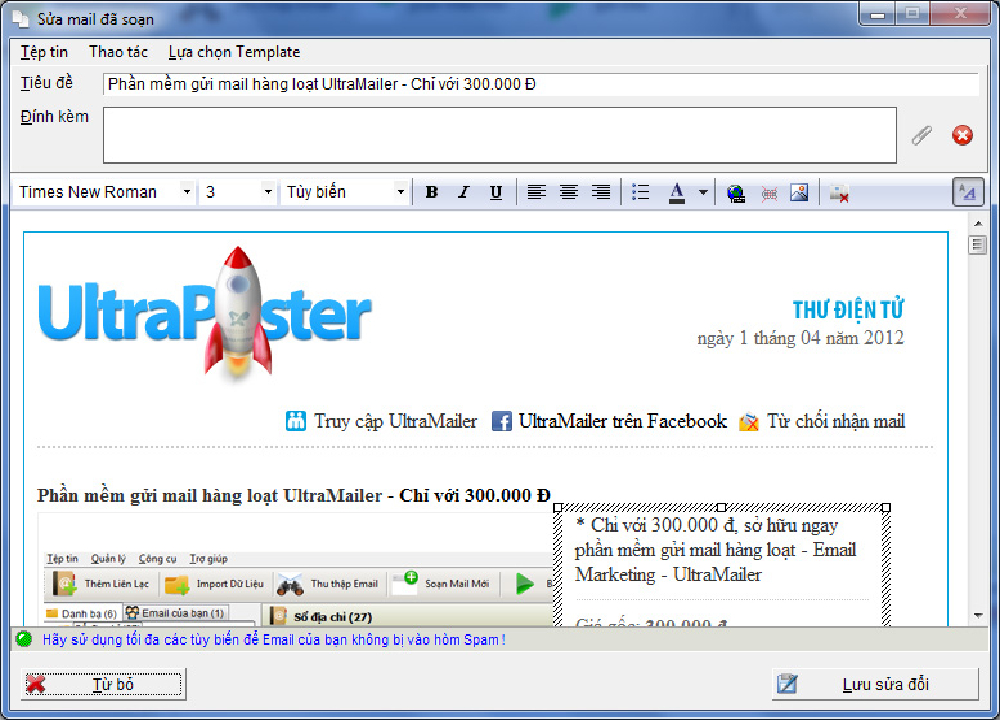Click the THƯ ĐIỆN TỬ heading
The width and height of the screenshot is (1000, 720).
coord(848,310)
